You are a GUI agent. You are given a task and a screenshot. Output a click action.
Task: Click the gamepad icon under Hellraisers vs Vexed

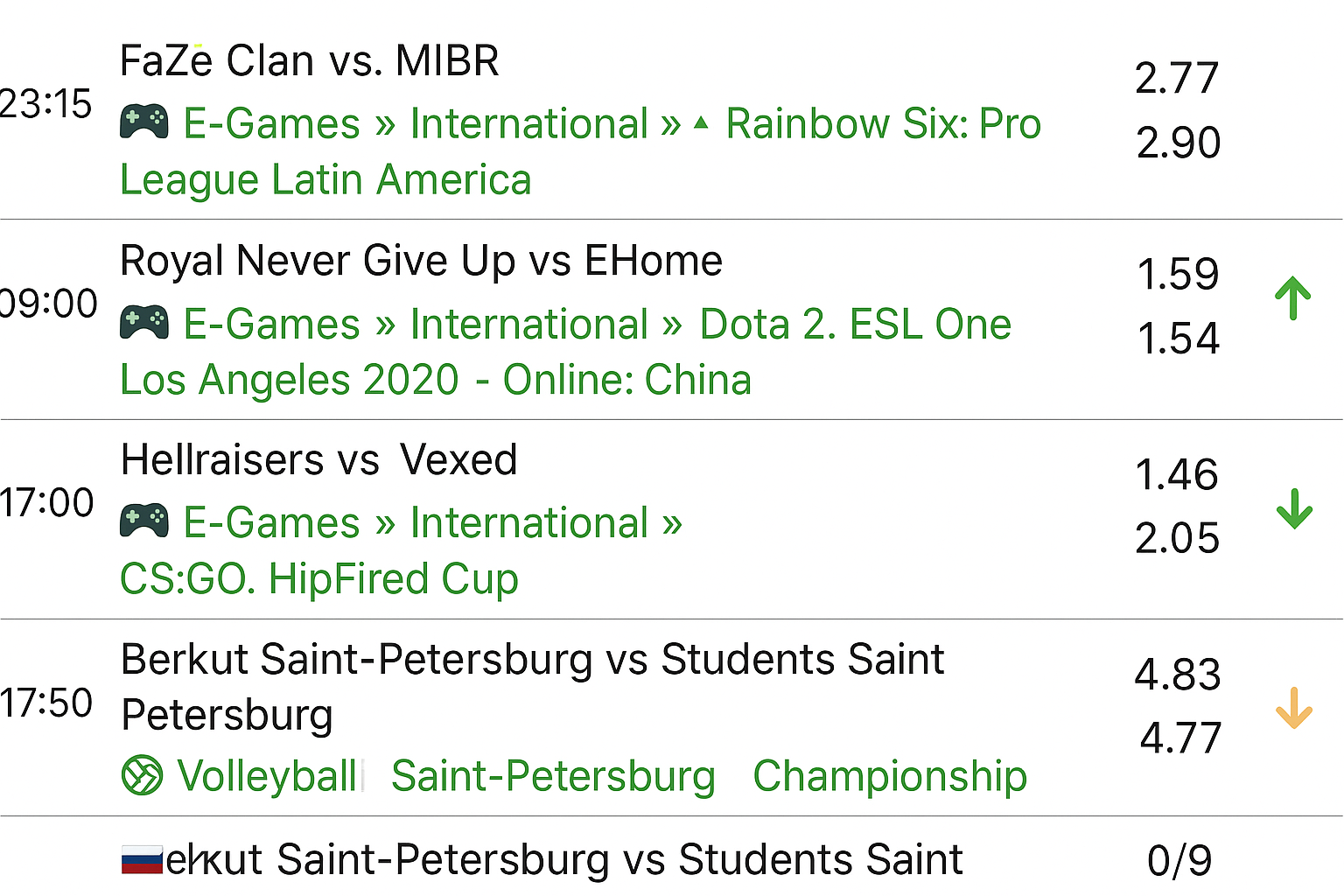click(143, 521)
